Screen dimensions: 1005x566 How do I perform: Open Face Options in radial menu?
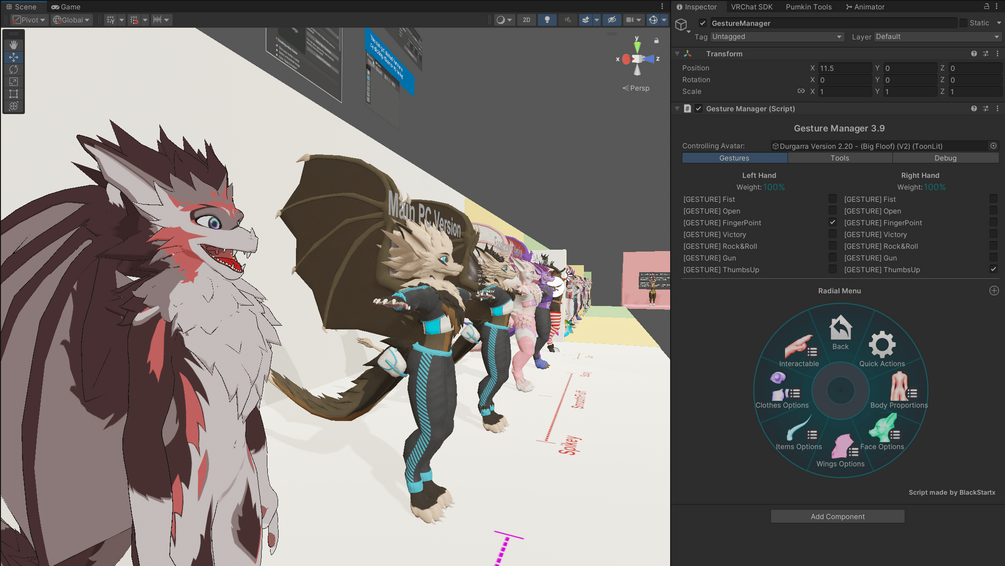pyautogui.click(x=882, y=433)
